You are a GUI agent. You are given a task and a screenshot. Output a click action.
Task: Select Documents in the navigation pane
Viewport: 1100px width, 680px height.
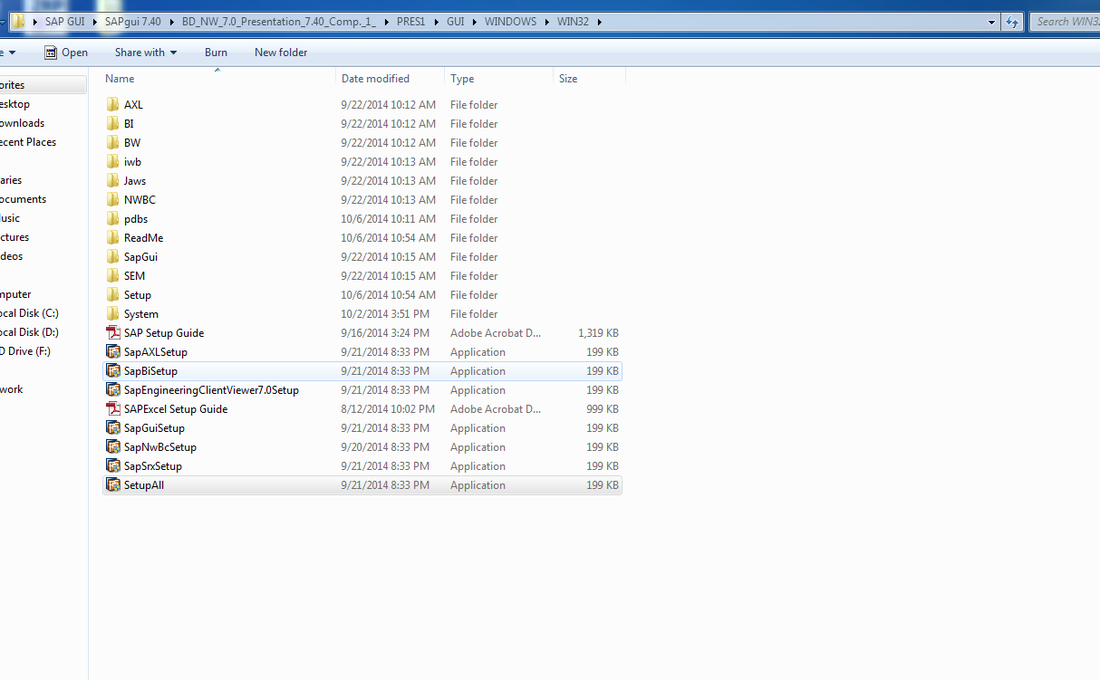[x=23, y=199]
